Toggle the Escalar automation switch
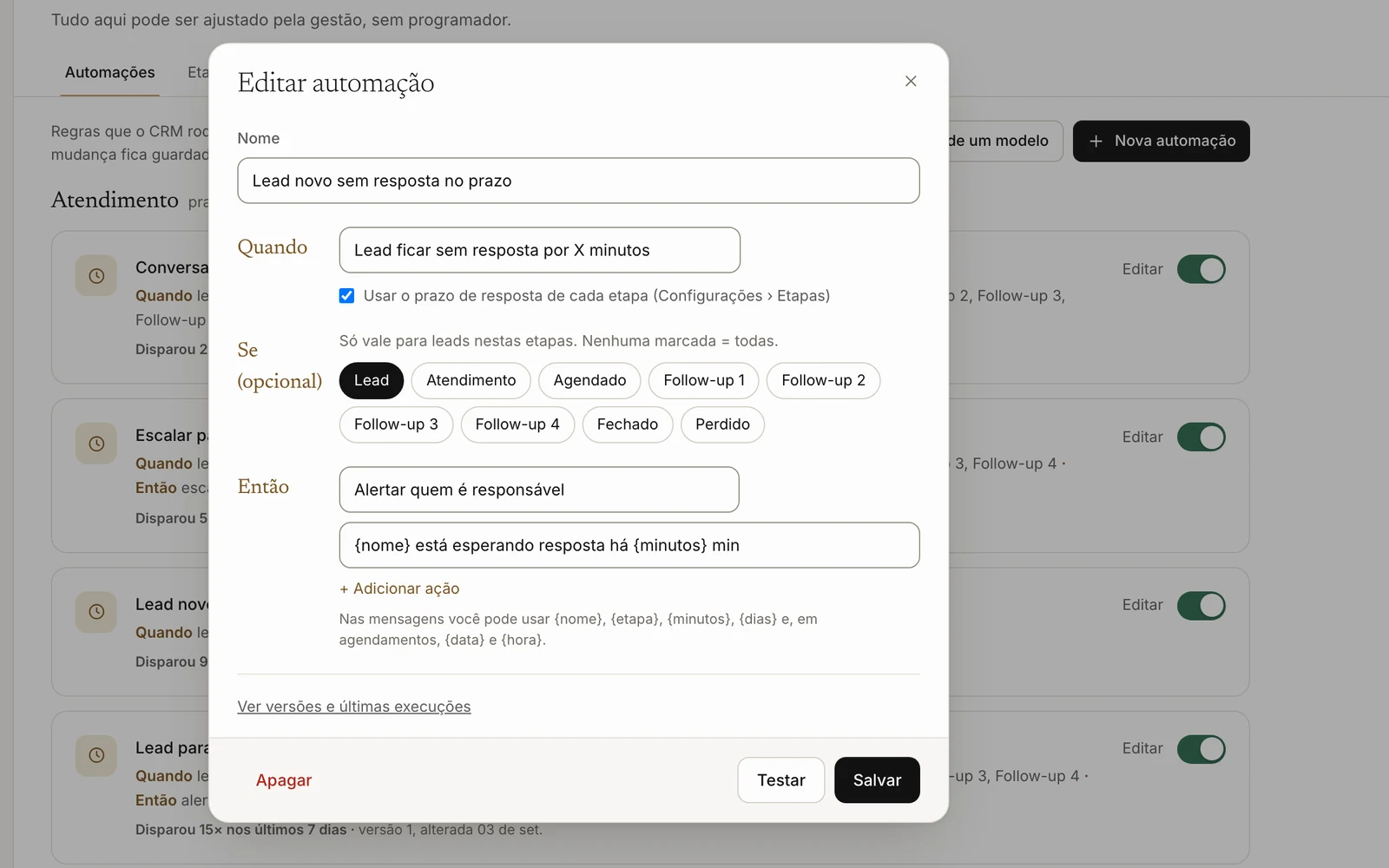This screenshot has width=1389, height=868. pos(1201,437)
